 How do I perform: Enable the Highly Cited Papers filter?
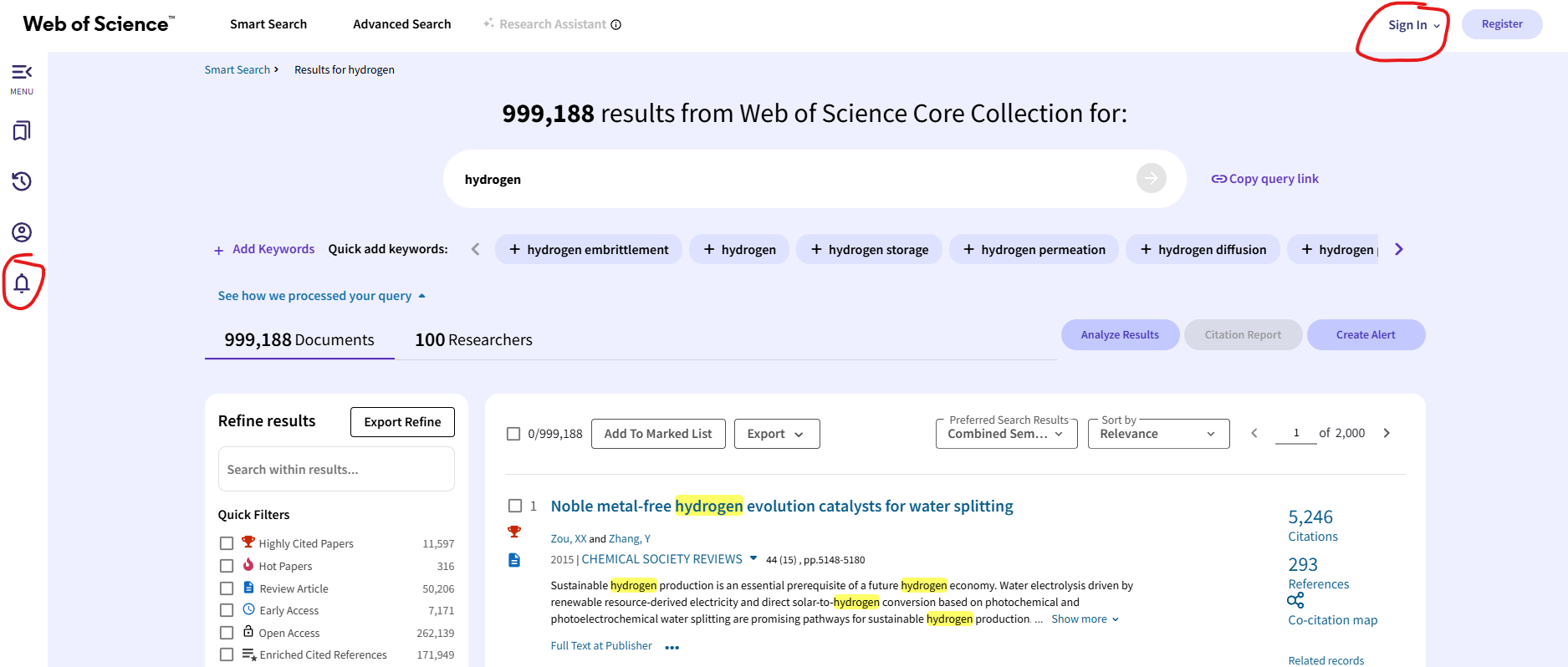[227, 543]
